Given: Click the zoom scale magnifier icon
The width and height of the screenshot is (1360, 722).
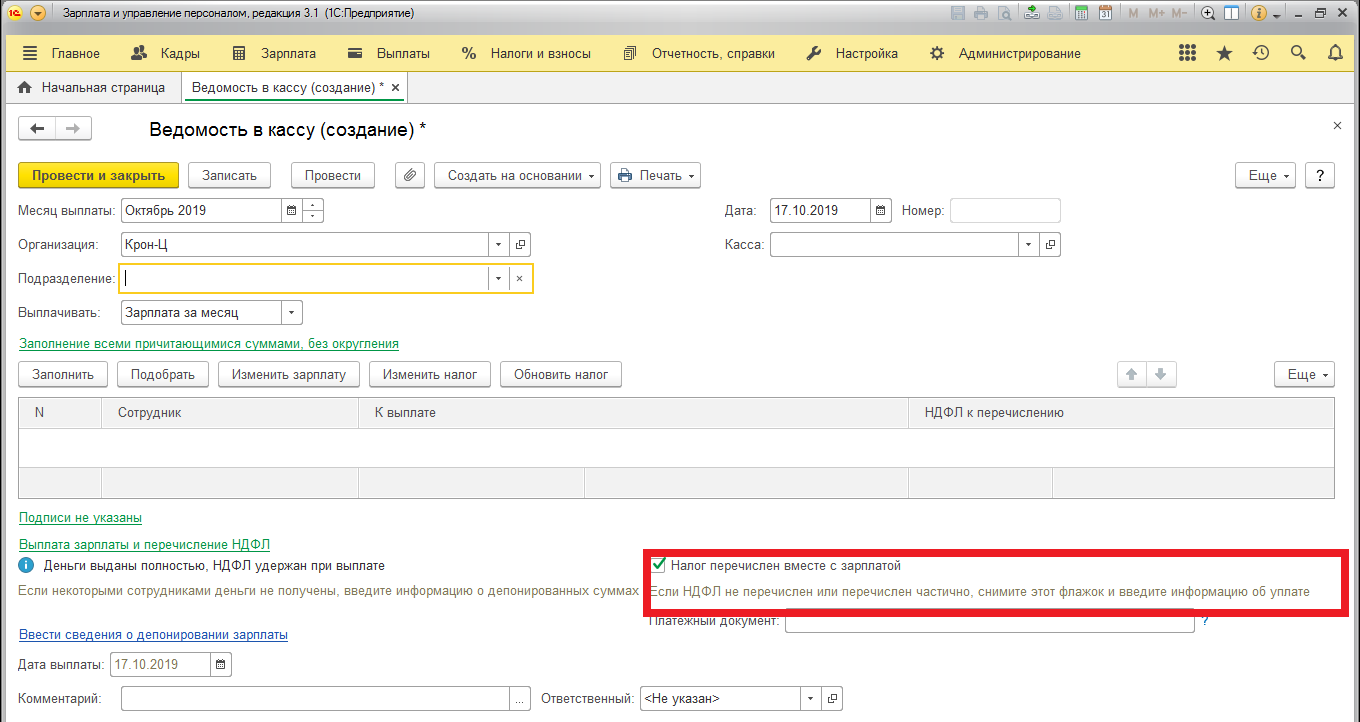Looking at the screenshot, I should pos(1208,14).
